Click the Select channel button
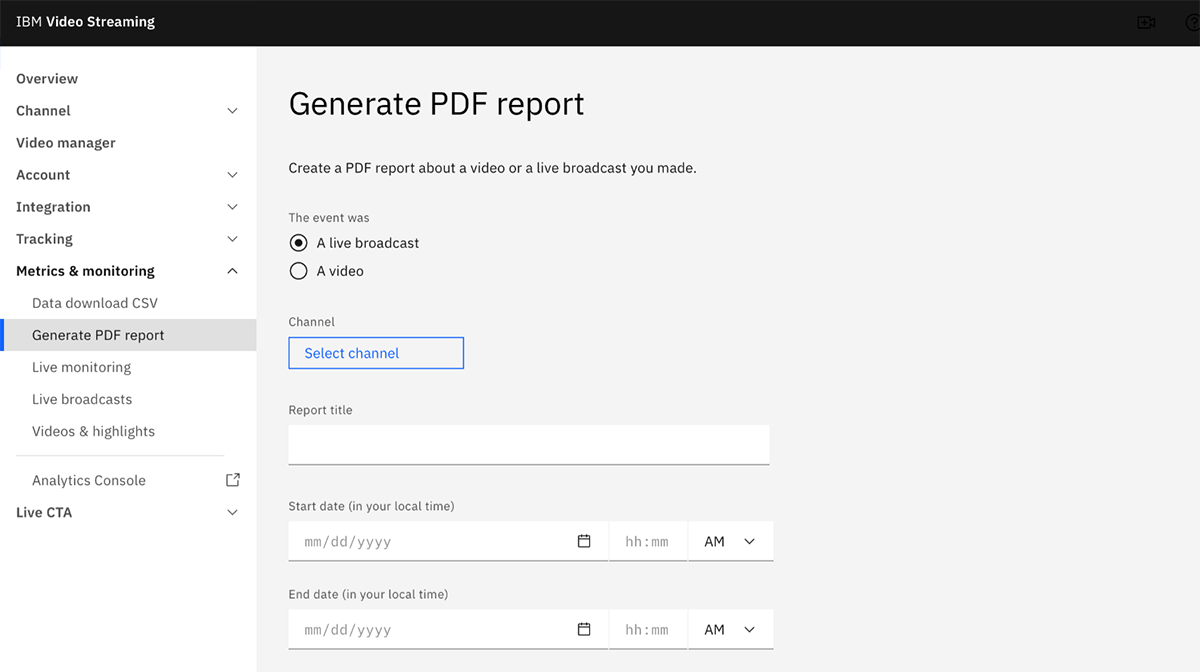Image resolution: width=1200 pixels, height=672 pixels. (376, 353)
